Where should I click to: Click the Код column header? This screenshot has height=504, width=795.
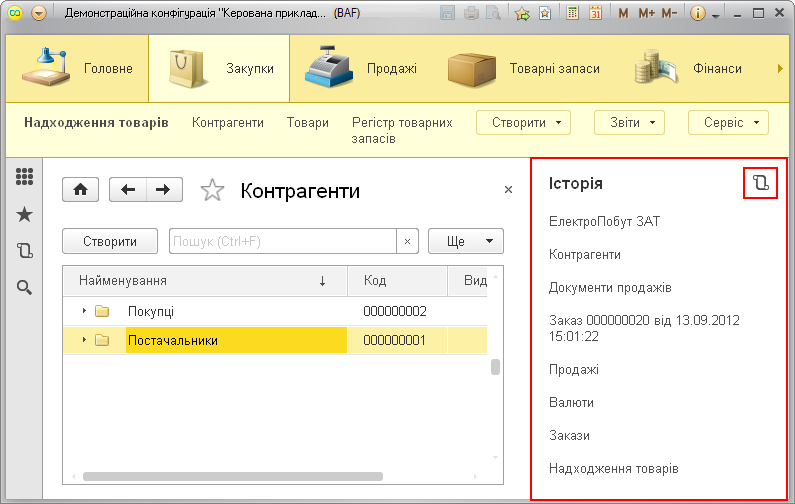coord(398,281)
